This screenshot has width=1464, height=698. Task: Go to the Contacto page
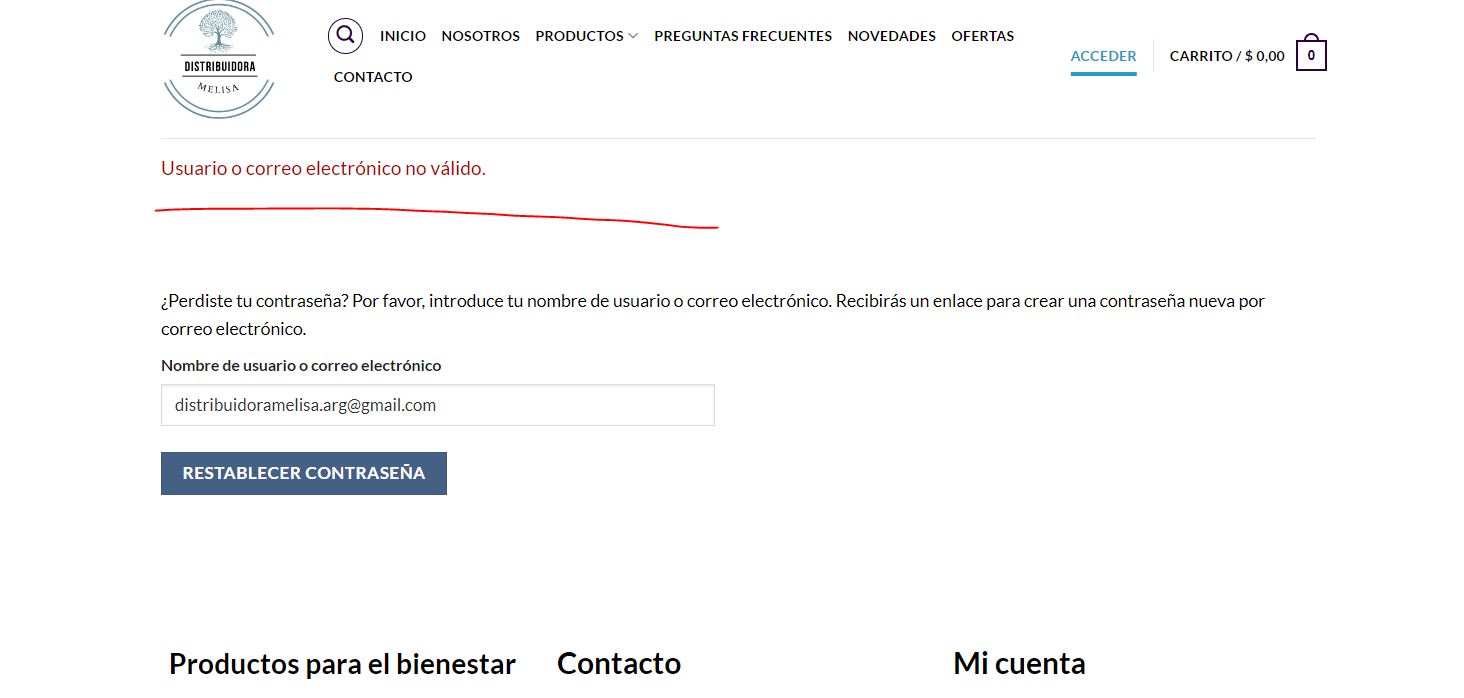[x=373, y=77]
